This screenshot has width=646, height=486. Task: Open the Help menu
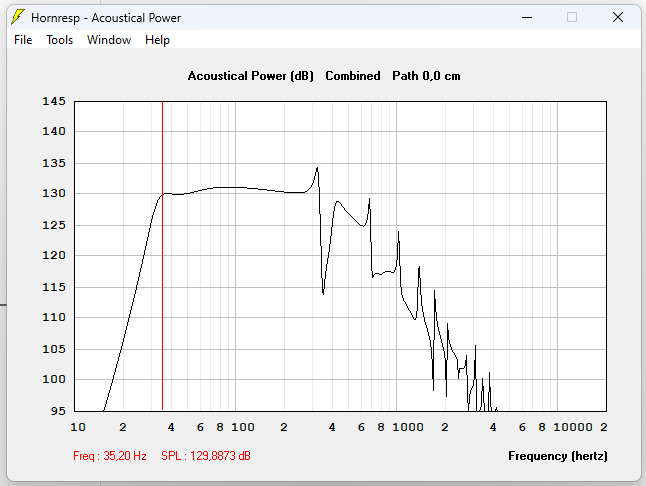pos(157,40)
